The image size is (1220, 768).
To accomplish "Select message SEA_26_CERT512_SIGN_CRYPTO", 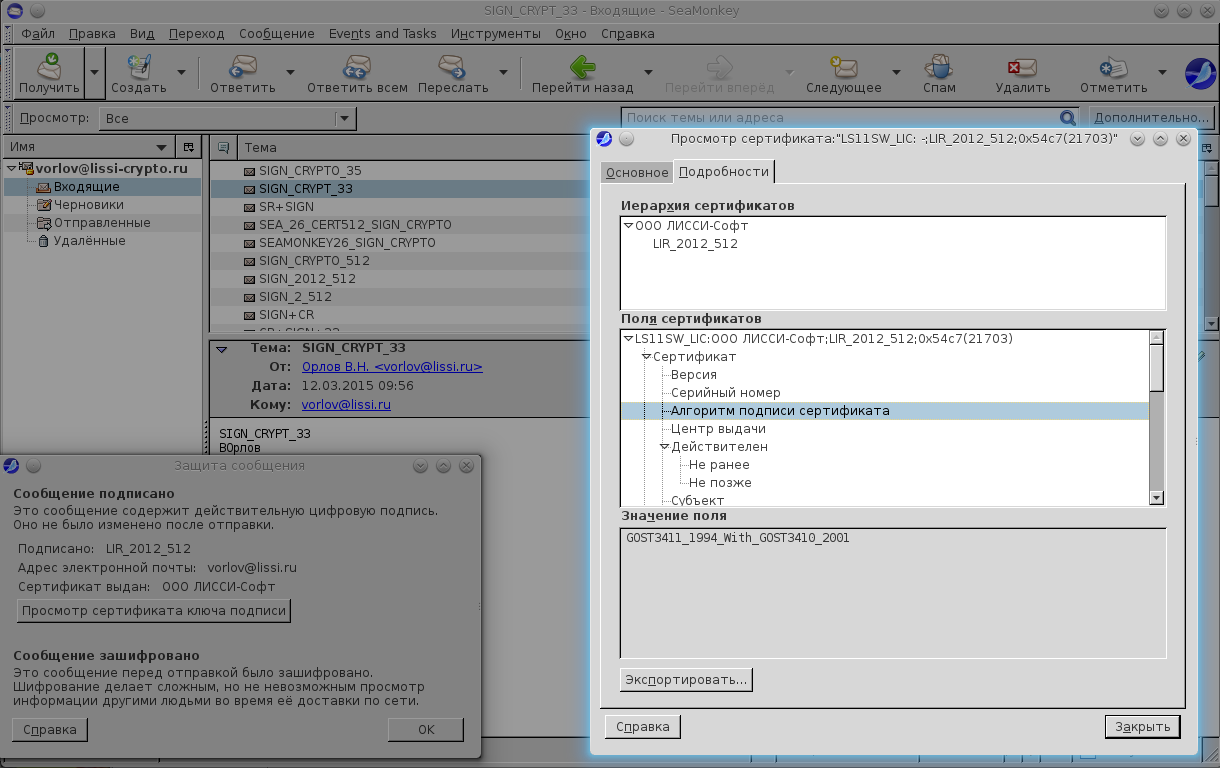I will click(355, 225).
